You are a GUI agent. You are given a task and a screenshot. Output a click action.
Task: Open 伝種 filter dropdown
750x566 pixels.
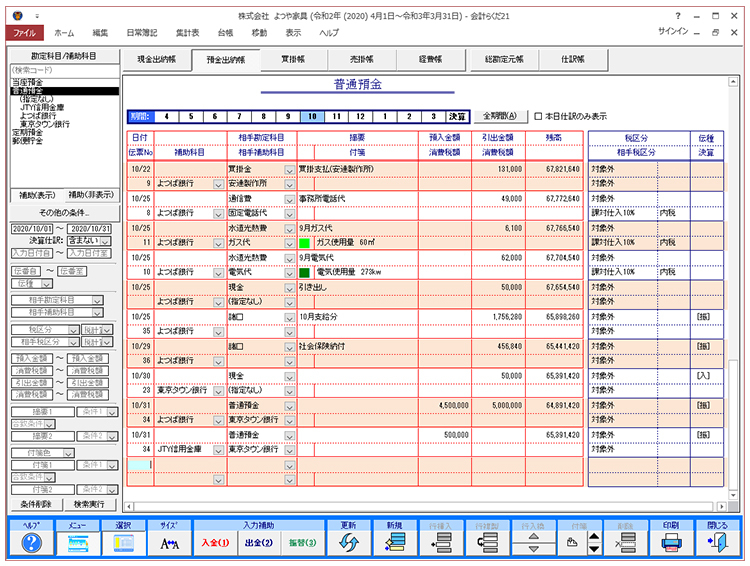point(47,284)
